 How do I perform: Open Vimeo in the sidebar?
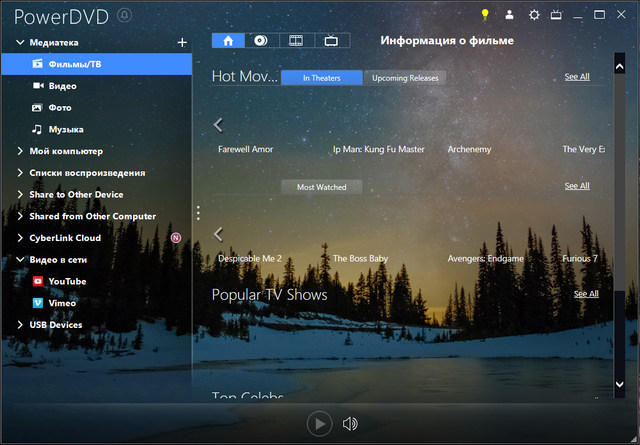click(x=62, y=303)
